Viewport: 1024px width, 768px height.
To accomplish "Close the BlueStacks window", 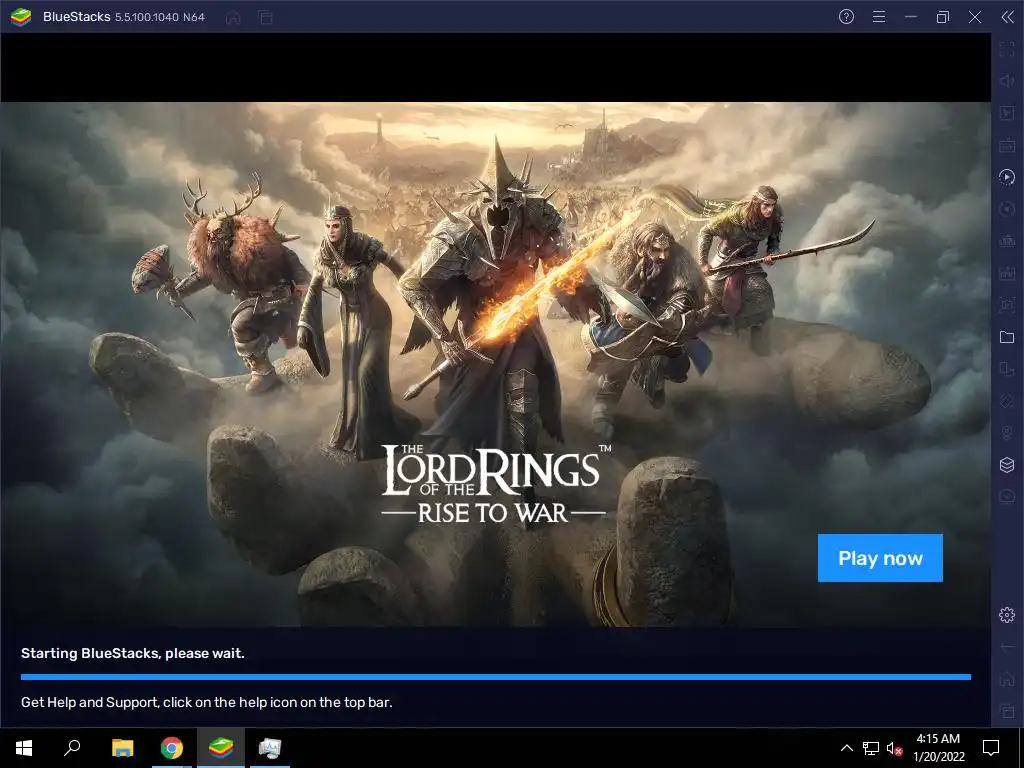I will 974,17.
